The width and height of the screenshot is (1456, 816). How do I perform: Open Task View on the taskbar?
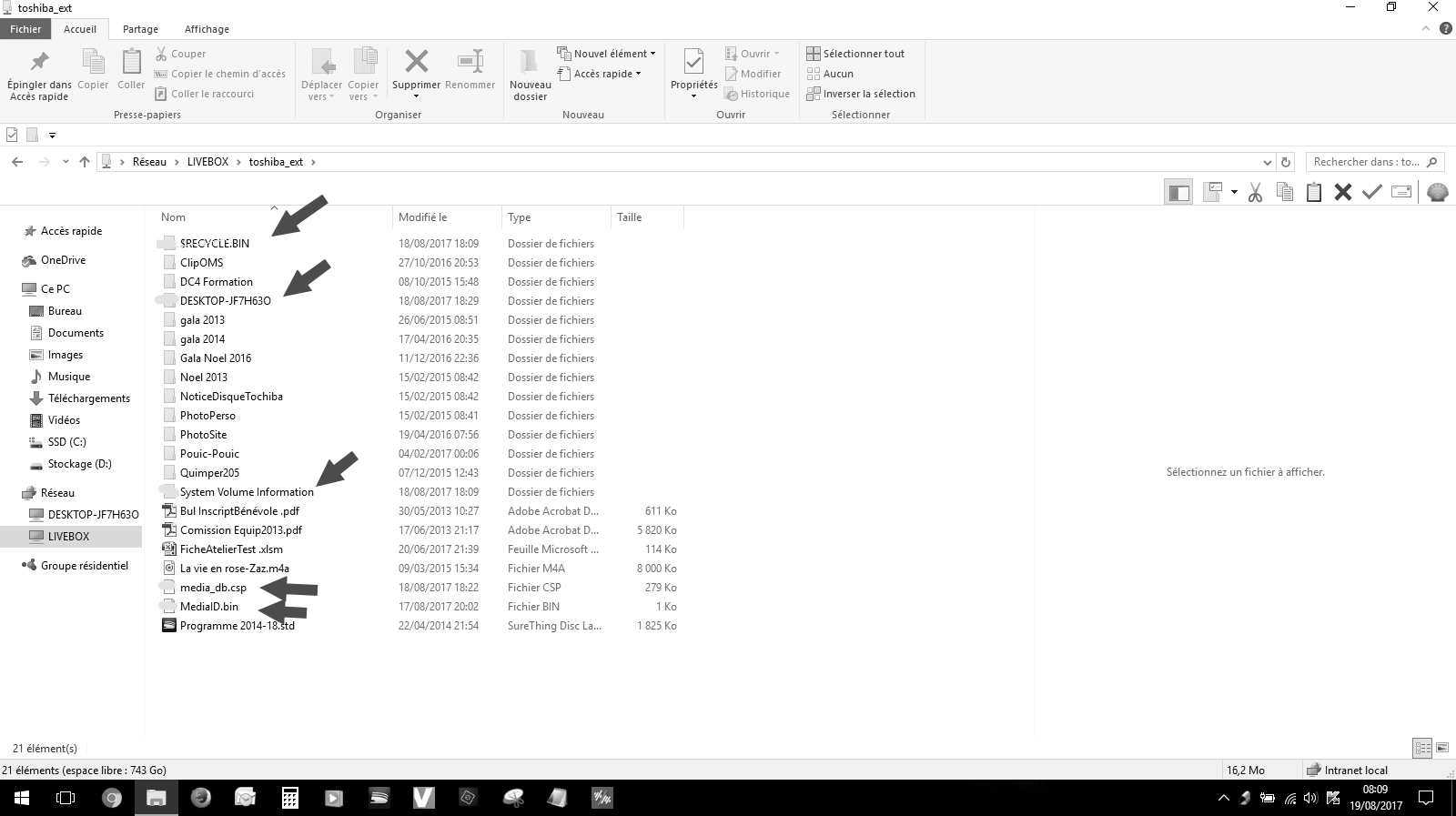[66, 798]
